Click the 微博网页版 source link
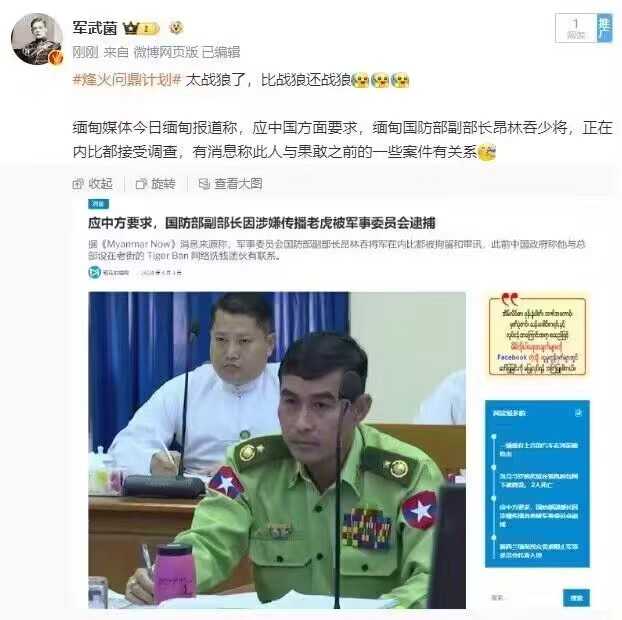Screen dimensions: 622x620 click(166, 52)
